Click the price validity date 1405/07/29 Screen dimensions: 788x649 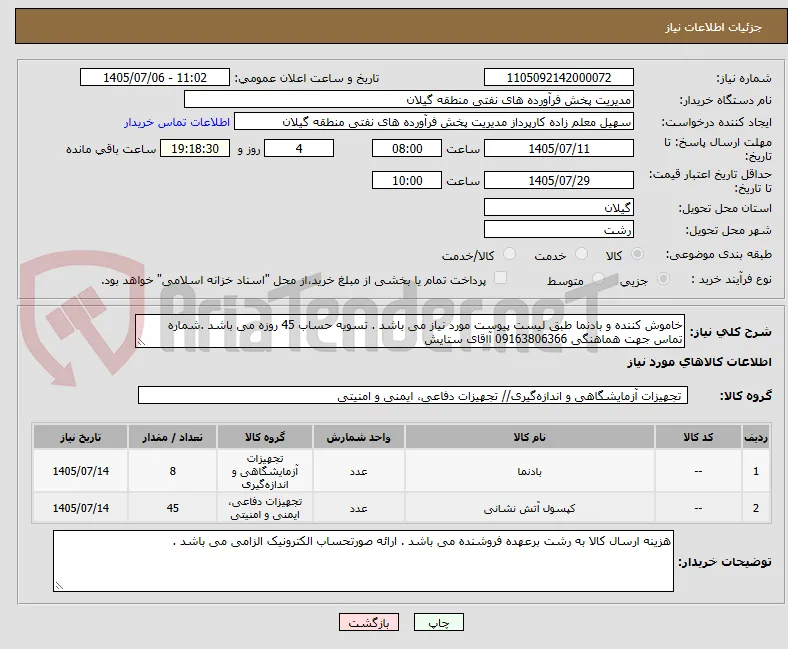pos(559,180)
